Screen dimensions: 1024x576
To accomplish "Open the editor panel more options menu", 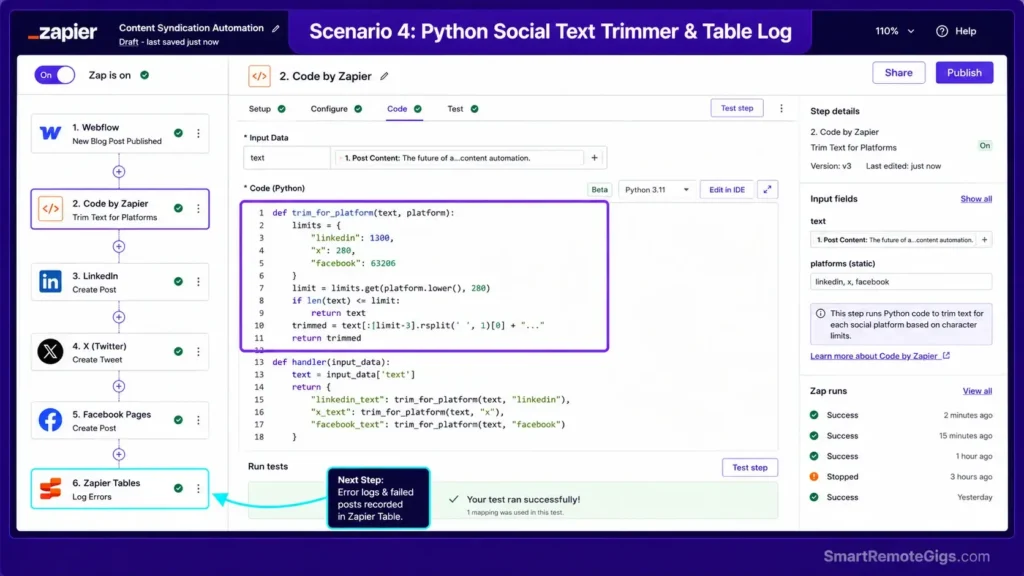I will pyautogui.click(x=781, y=108).
